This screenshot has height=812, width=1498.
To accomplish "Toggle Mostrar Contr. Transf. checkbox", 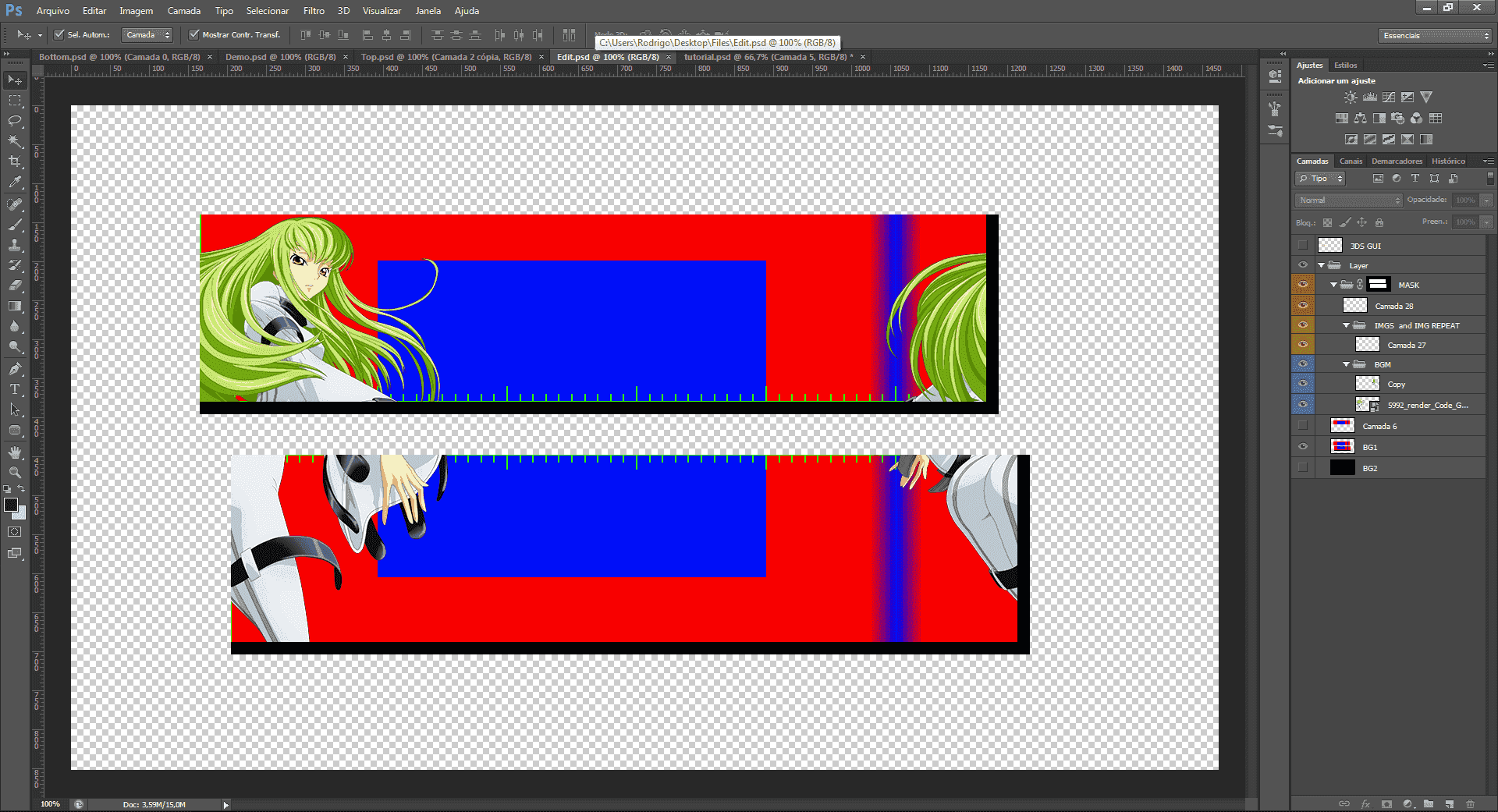I will pyautogui.click(x=194, y=35).
